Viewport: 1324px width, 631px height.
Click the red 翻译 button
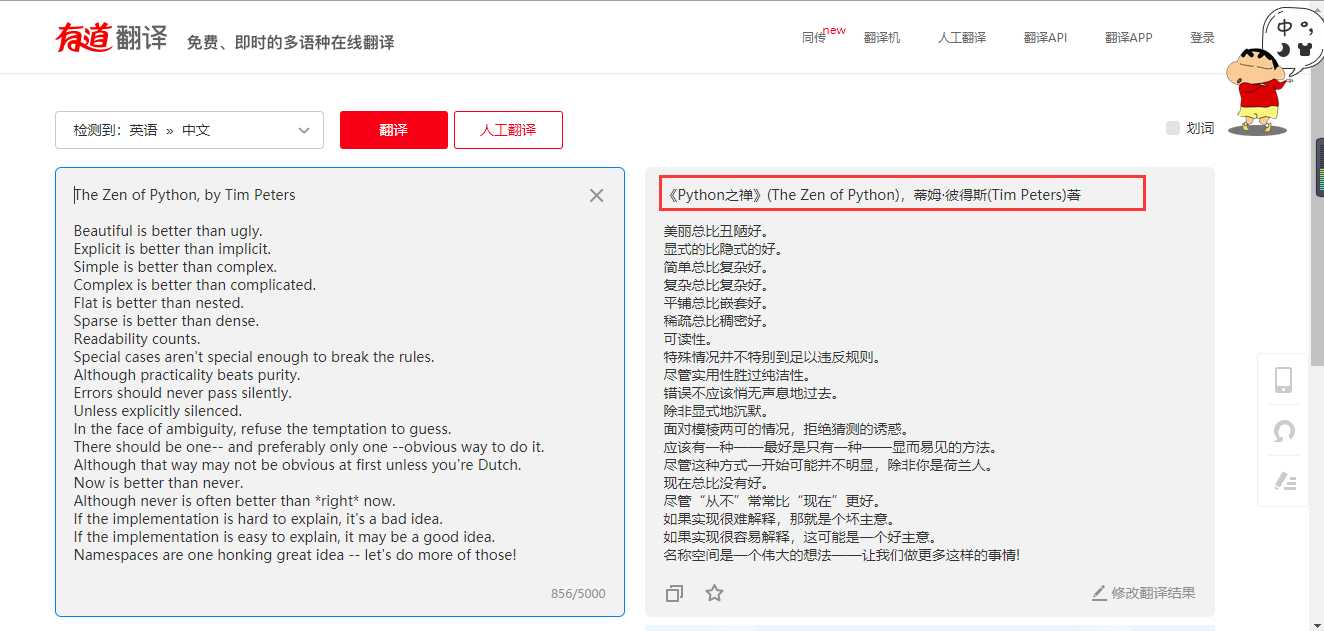[394, 130]
